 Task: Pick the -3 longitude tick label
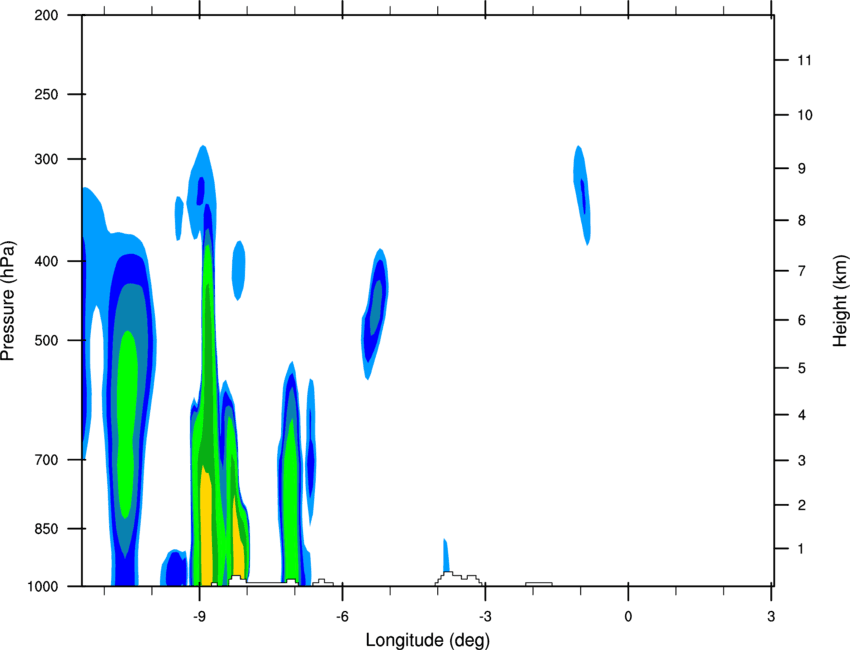click(485, 617)
